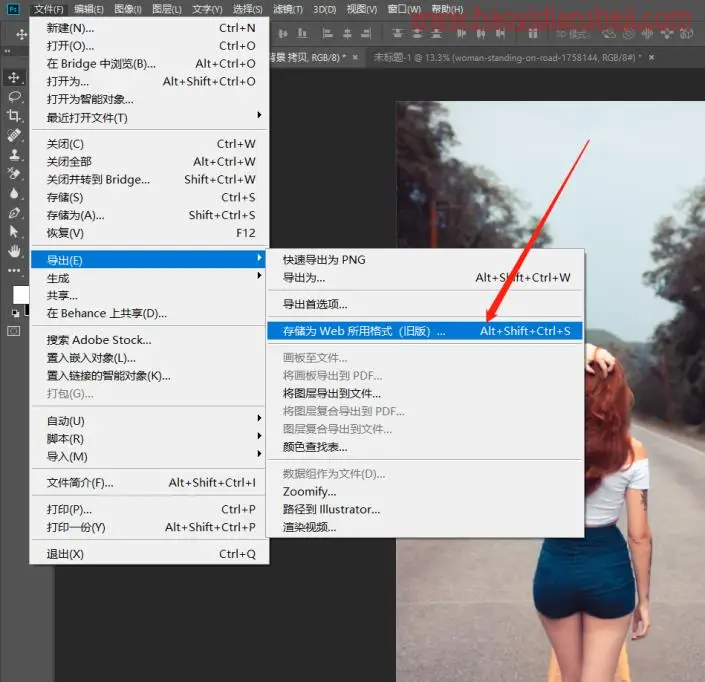This screenshot has width=705, height=682.
Task: Open the 滤镜(T) menu
Action: 288,9
